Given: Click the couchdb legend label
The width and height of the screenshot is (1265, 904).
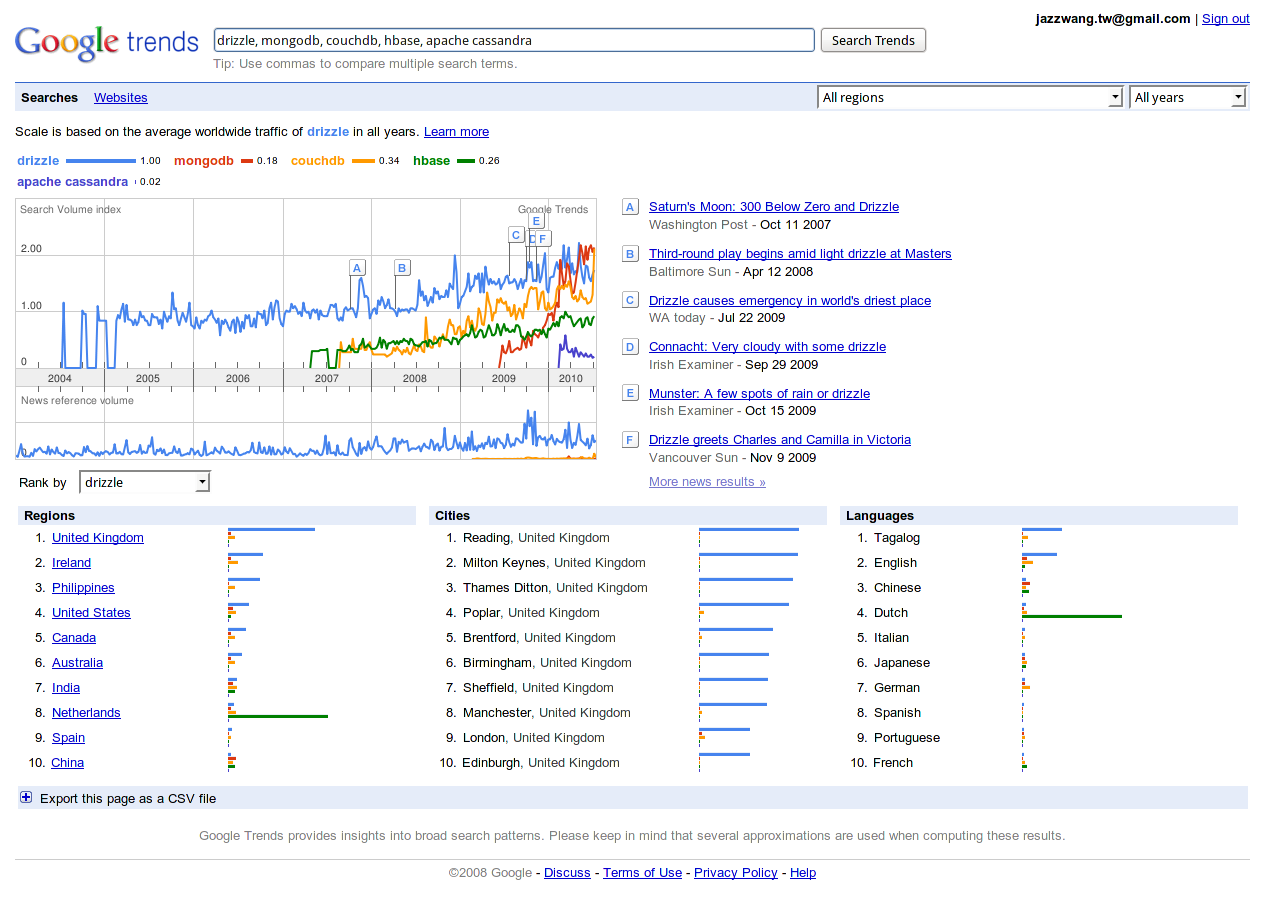Looking at the screenshot, I should pos(318,161).
